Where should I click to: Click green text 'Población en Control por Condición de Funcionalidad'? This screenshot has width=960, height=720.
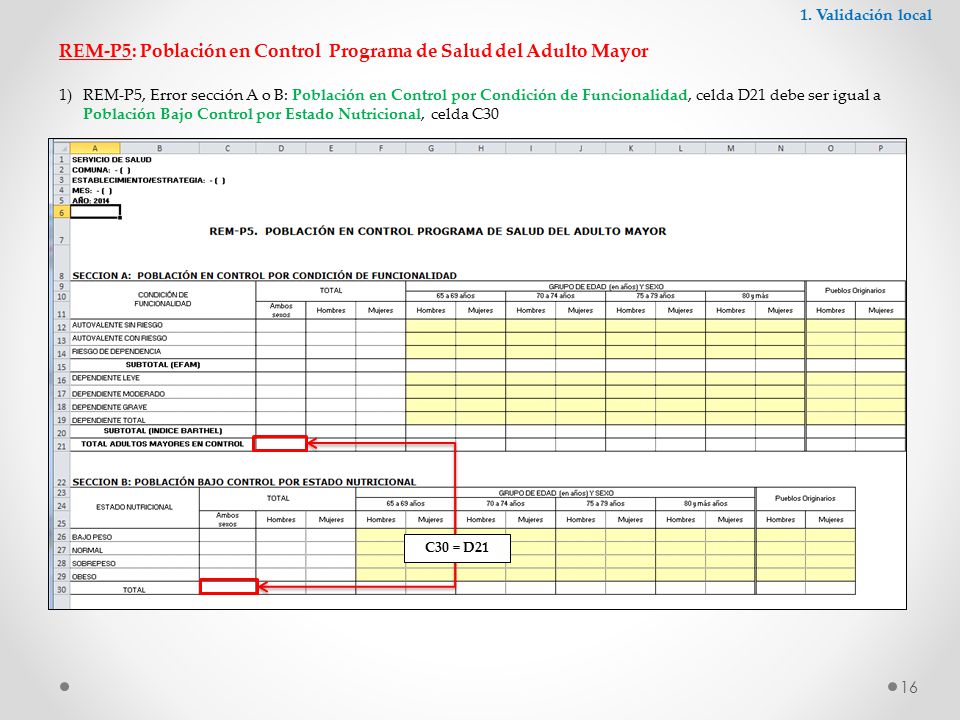click(490, 95)
